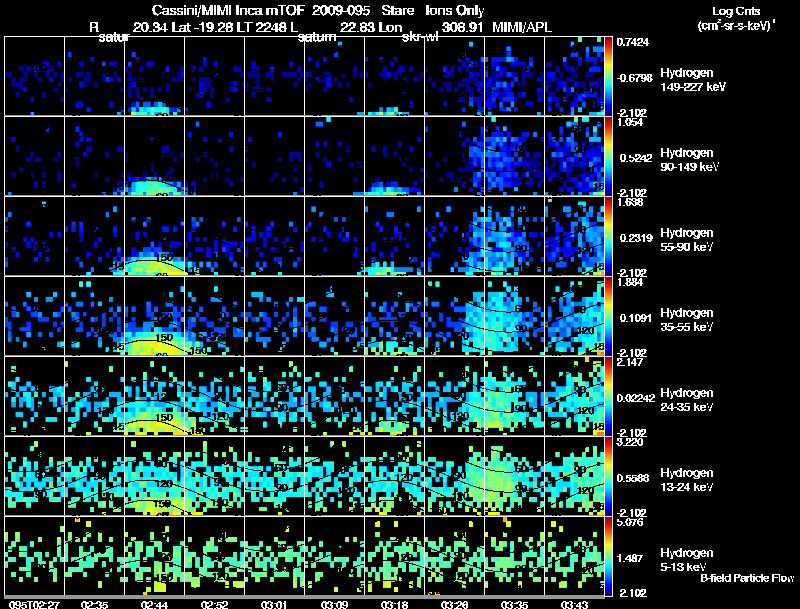This screenshot has width=800, height=609.
Task: Click the 03:43 panel in the 55-90 keV row
Action: point(574,236)
